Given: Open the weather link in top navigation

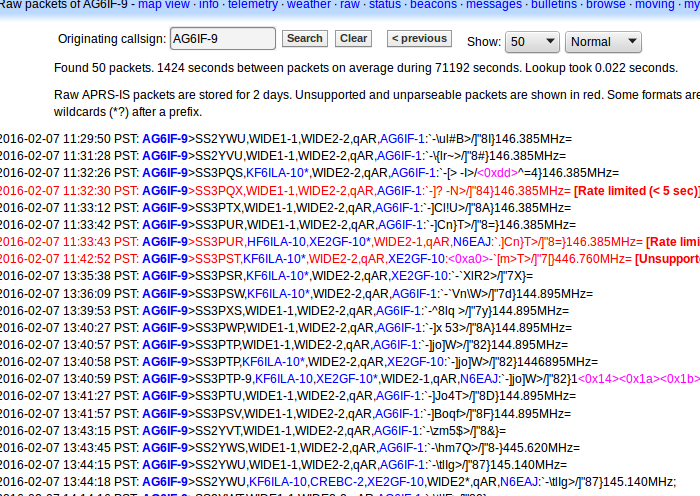Looking at the screenshot, I should (x=308, y=5).
